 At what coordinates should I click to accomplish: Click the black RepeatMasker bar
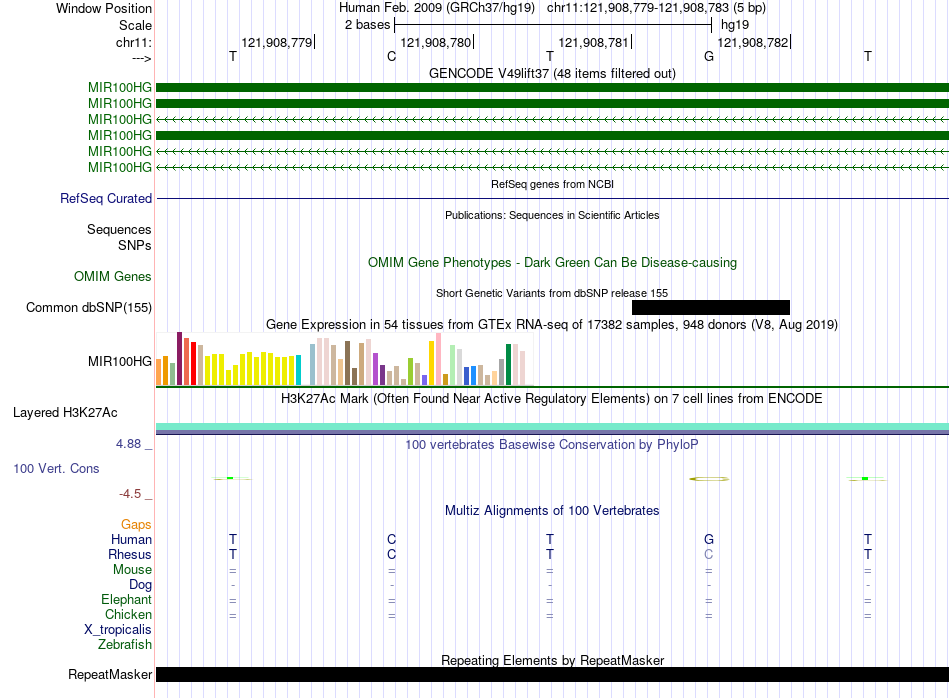[x=552, y=674]
